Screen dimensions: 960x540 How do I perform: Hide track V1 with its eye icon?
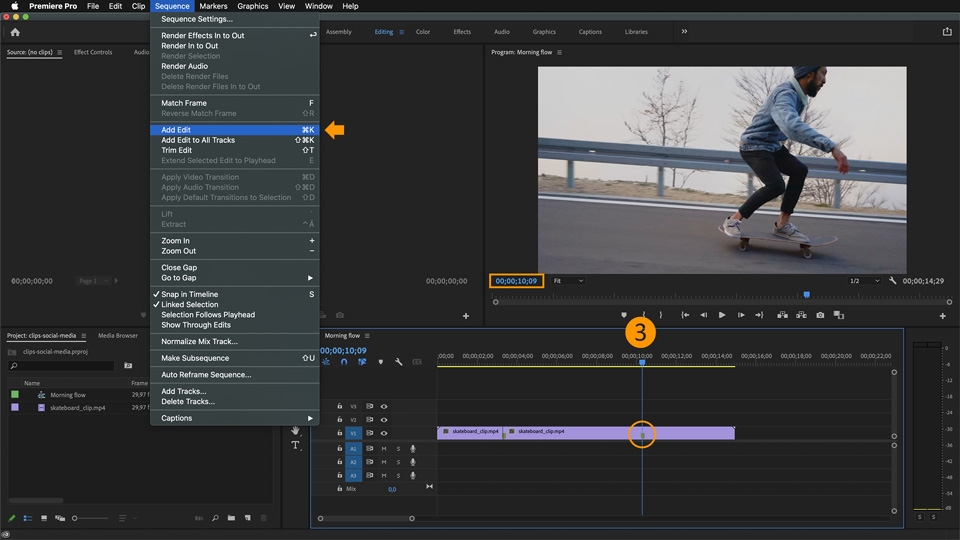(x=384, y=433)
